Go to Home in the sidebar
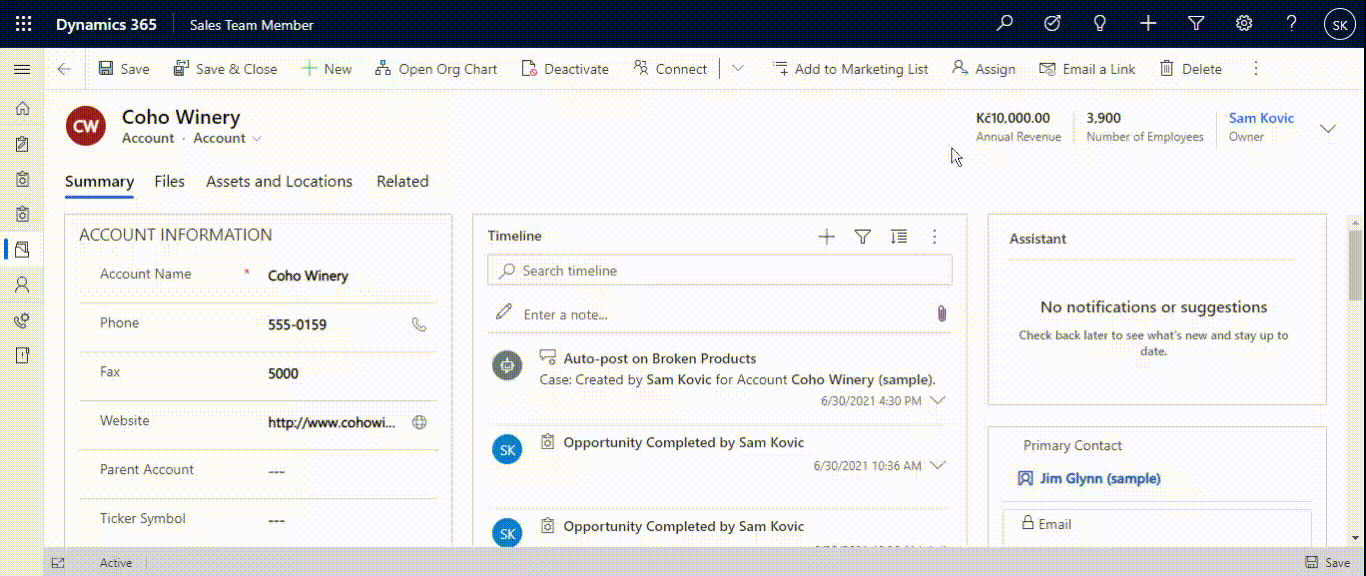The height and width of the screenshot is (576, 1366). (22, 108)
